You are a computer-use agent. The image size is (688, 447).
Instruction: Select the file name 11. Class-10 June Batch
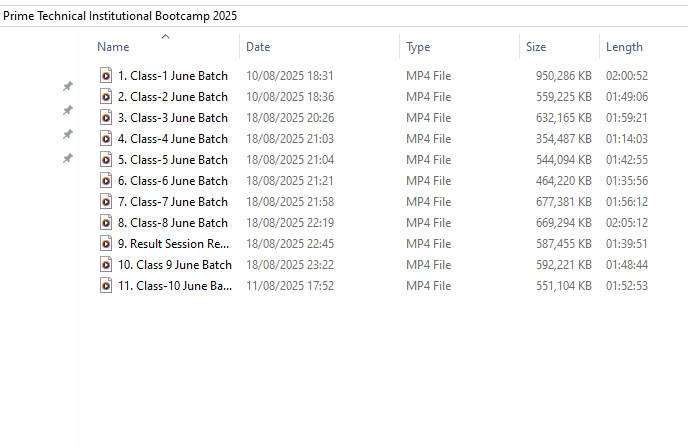pos(174,286)
